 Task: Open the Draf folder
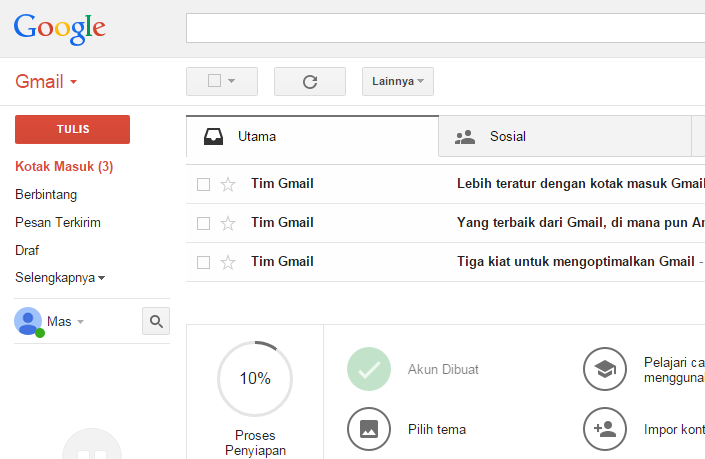click(x=27, y=250)
